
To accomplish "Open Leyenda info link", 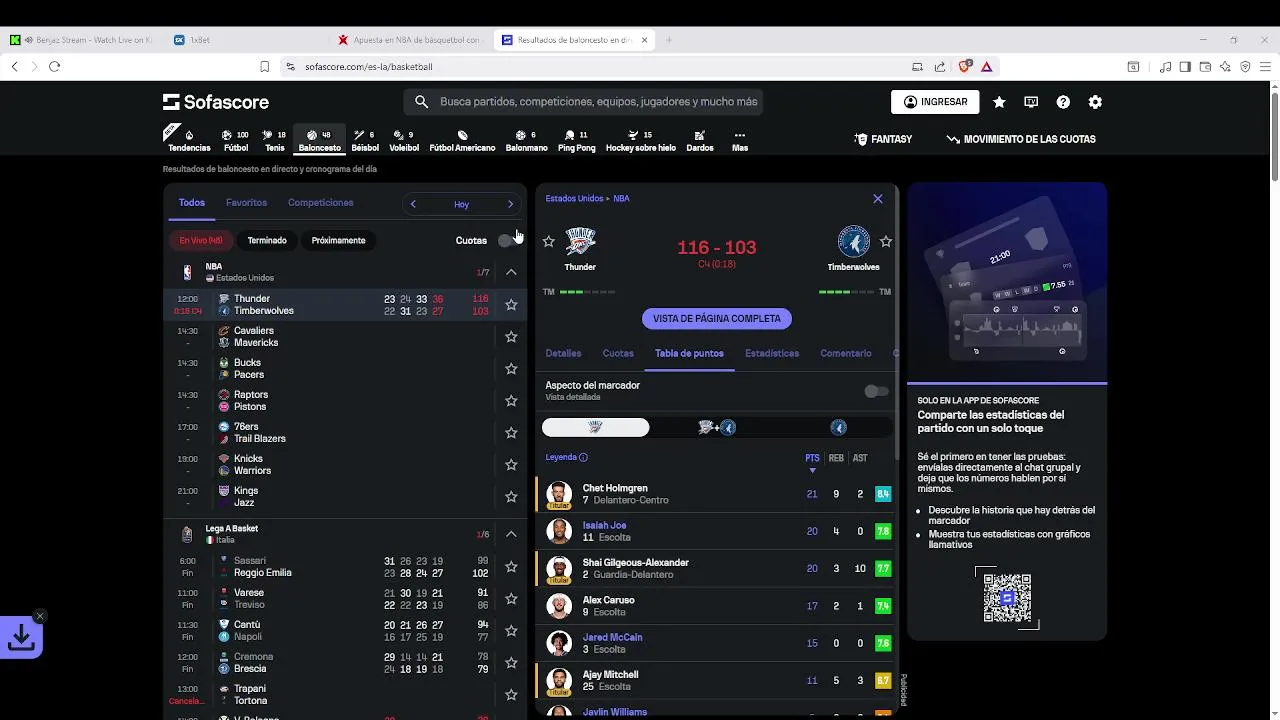I will (566, 458).
